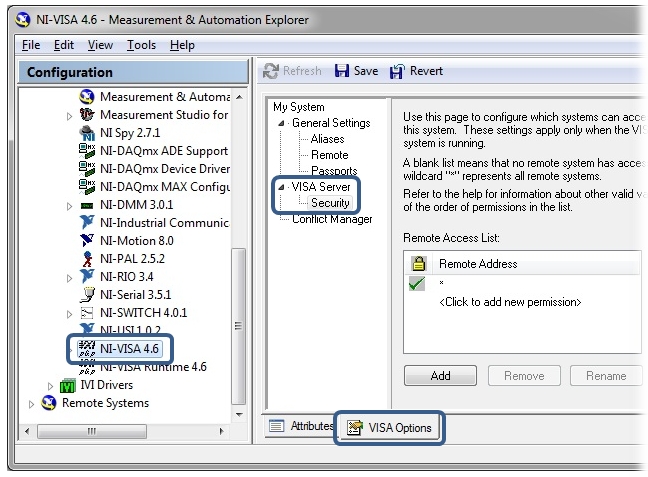Click the IVI Drivers icon
Image resolution: width=648 pixels, height=477 pixels.
[68, 385]
